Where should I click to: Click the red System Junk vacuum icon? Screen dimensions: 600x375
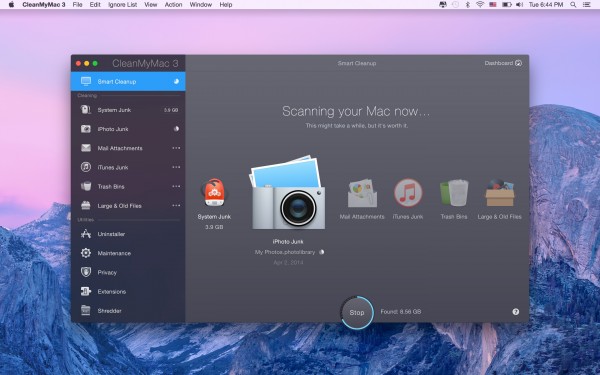[214, 193]
